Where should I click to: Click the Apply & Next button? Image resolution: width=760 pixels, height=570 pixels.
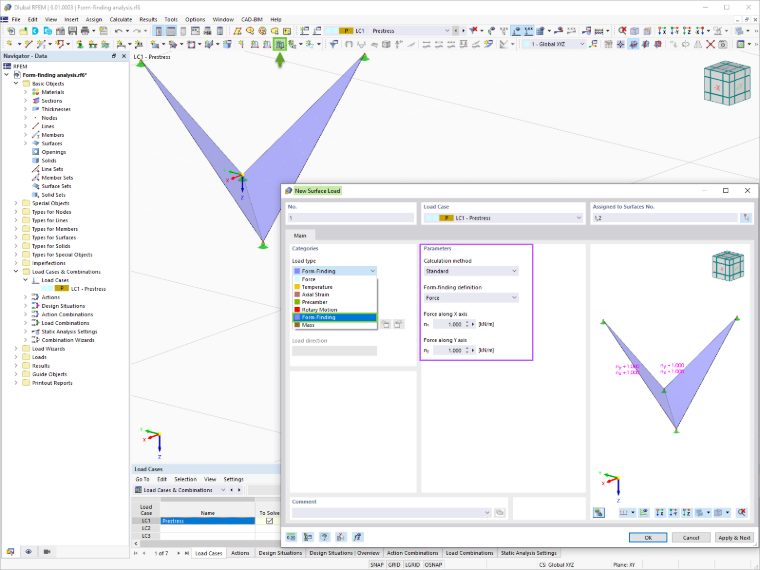734,538
